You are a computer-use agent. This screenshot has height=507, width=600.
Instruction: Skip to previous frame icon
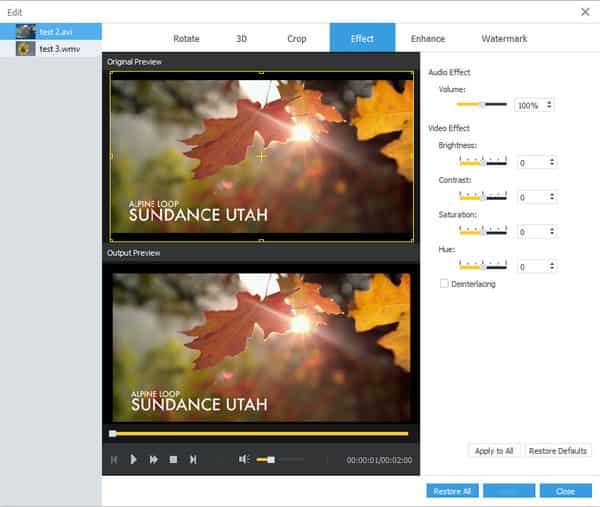click(114, 459)
